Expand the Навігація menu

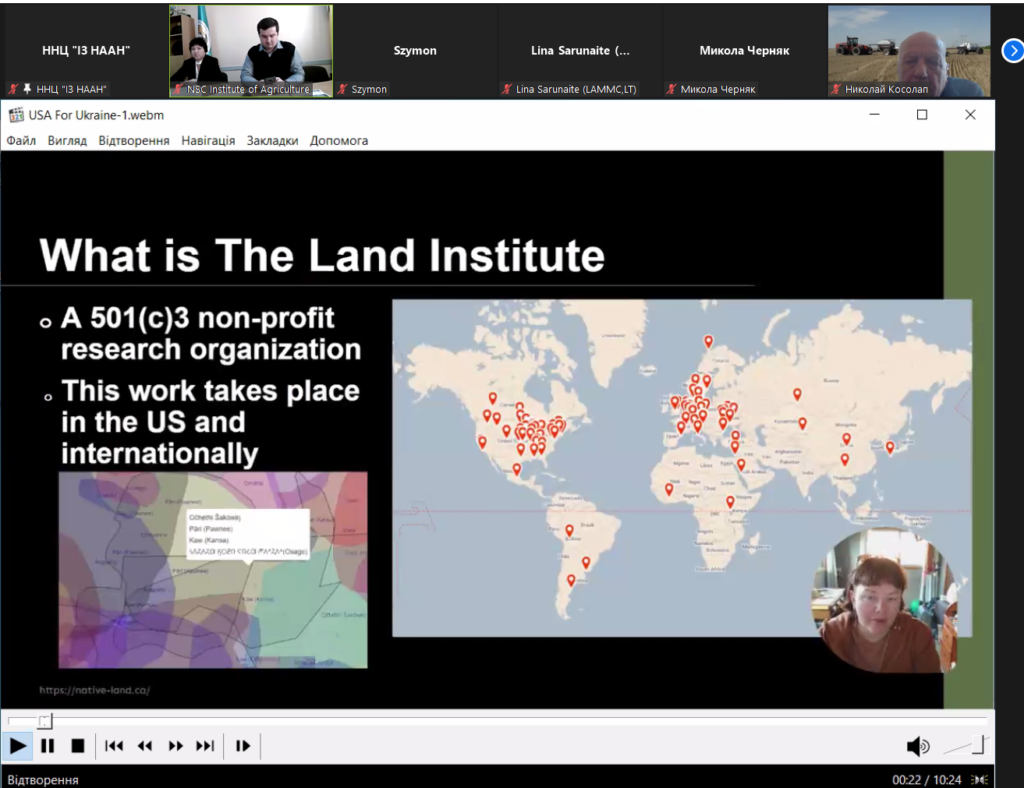208,141
